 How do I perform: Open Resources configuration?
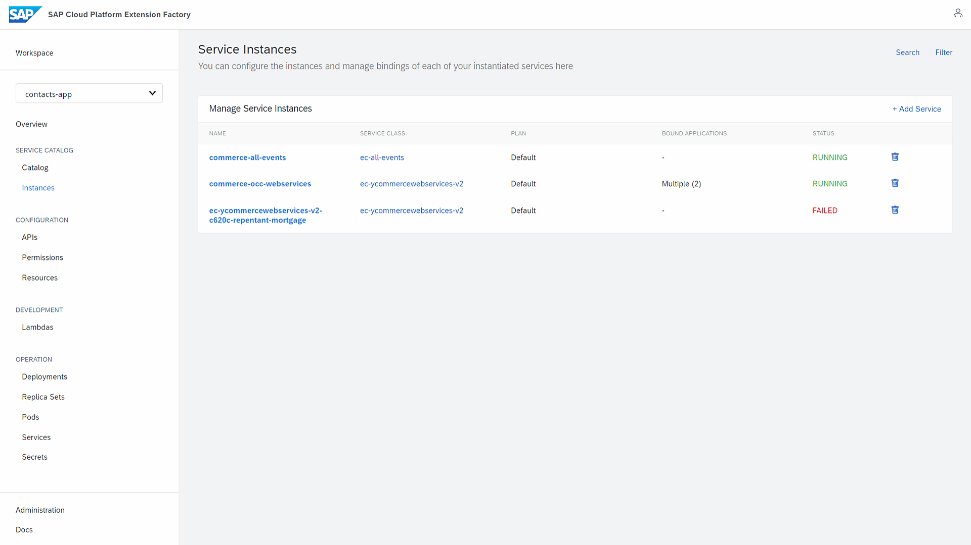pos(40,278)
